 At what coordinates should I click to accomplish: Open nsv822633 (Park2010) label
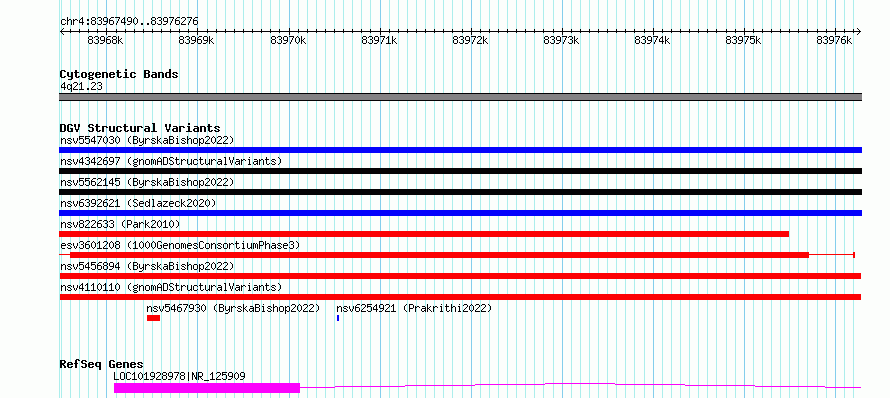point(120,224)
